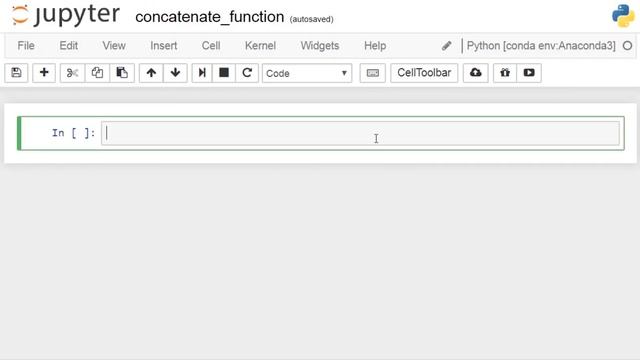Move the selected cell up
The width and height of the screenshot is (640, 360).
pos(151,73)
